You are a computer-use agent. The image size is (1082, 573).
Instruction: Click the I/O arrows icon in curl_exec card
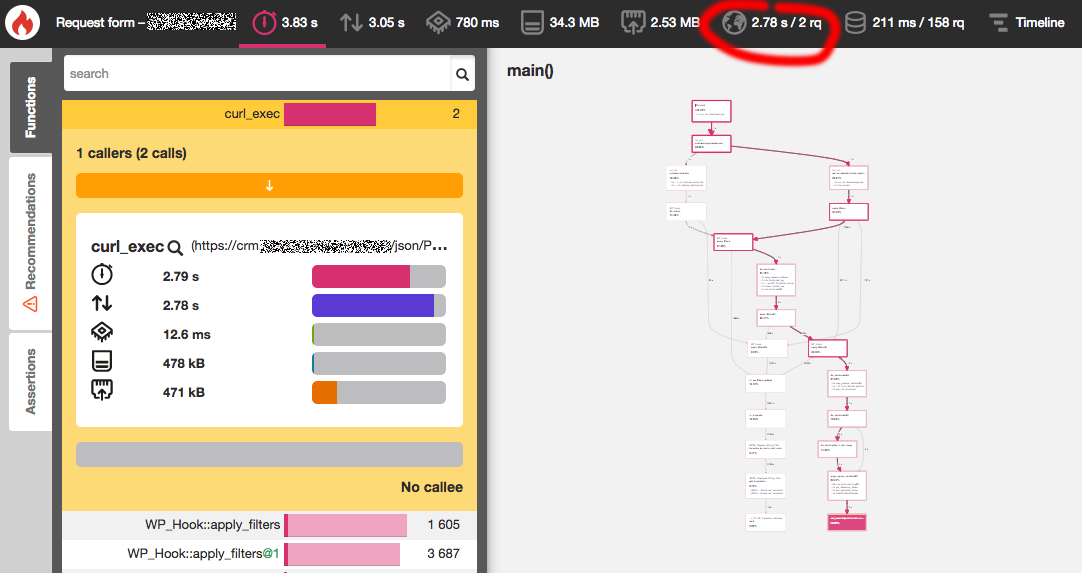102,303
